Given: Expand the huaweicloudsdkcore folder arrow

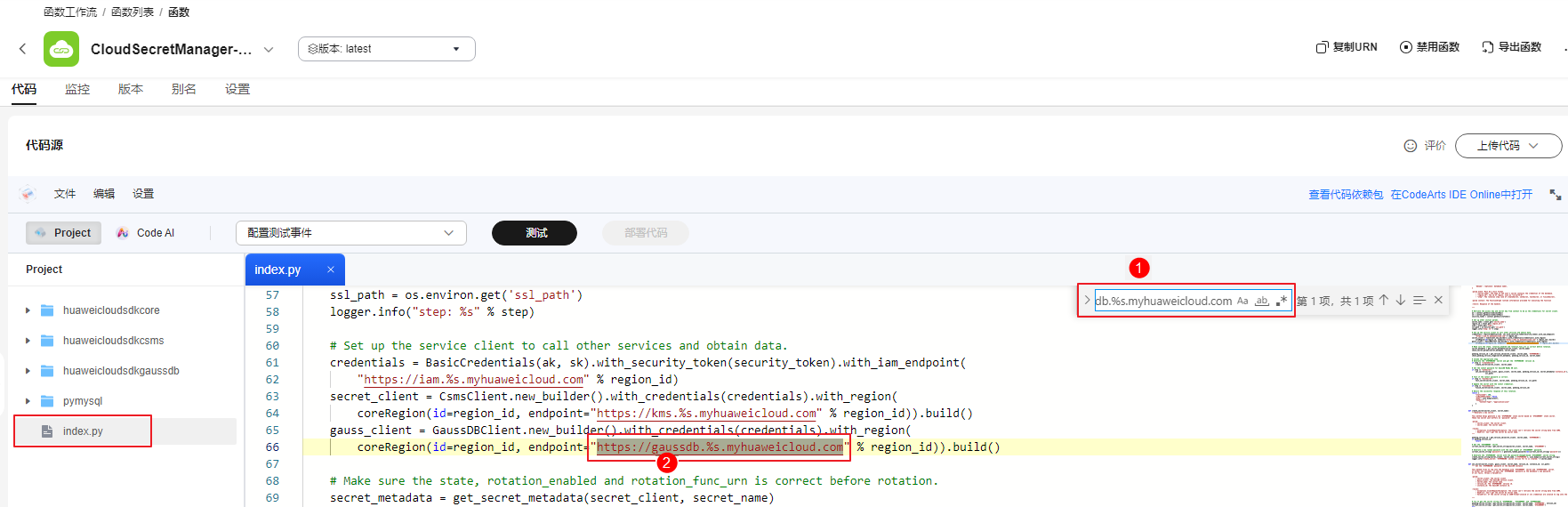Looking at the screenshot, I should pos(28,310).
